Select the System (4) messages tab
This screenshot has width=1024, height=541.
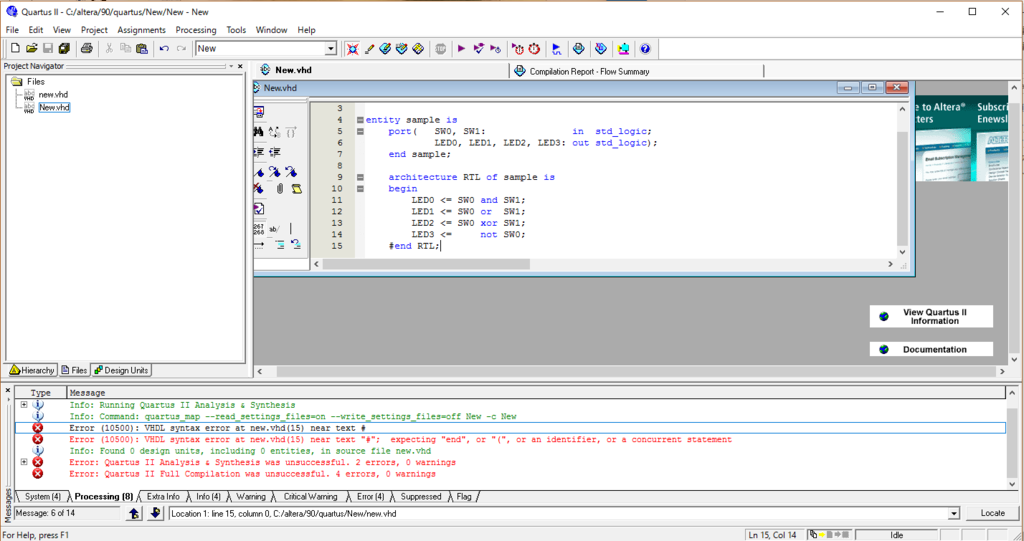tap(42, 497)
